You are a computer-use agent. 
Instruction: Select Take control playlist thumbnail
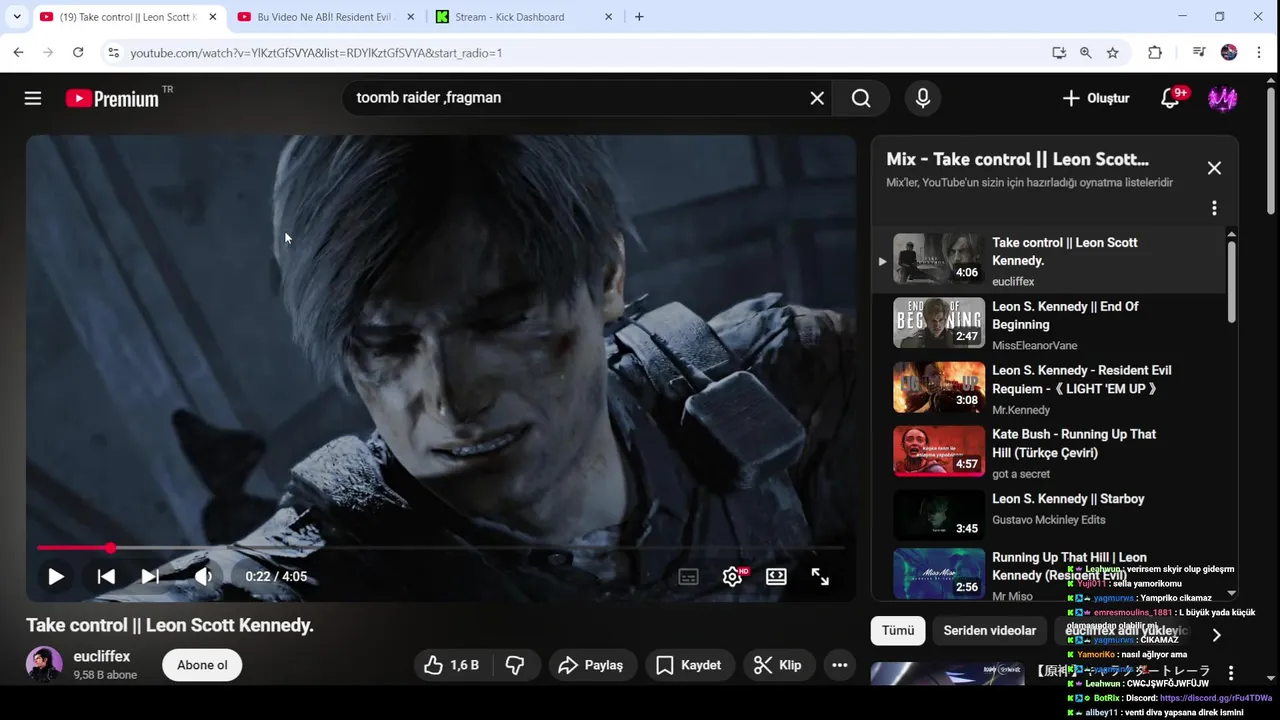click(x=938, y=259)
